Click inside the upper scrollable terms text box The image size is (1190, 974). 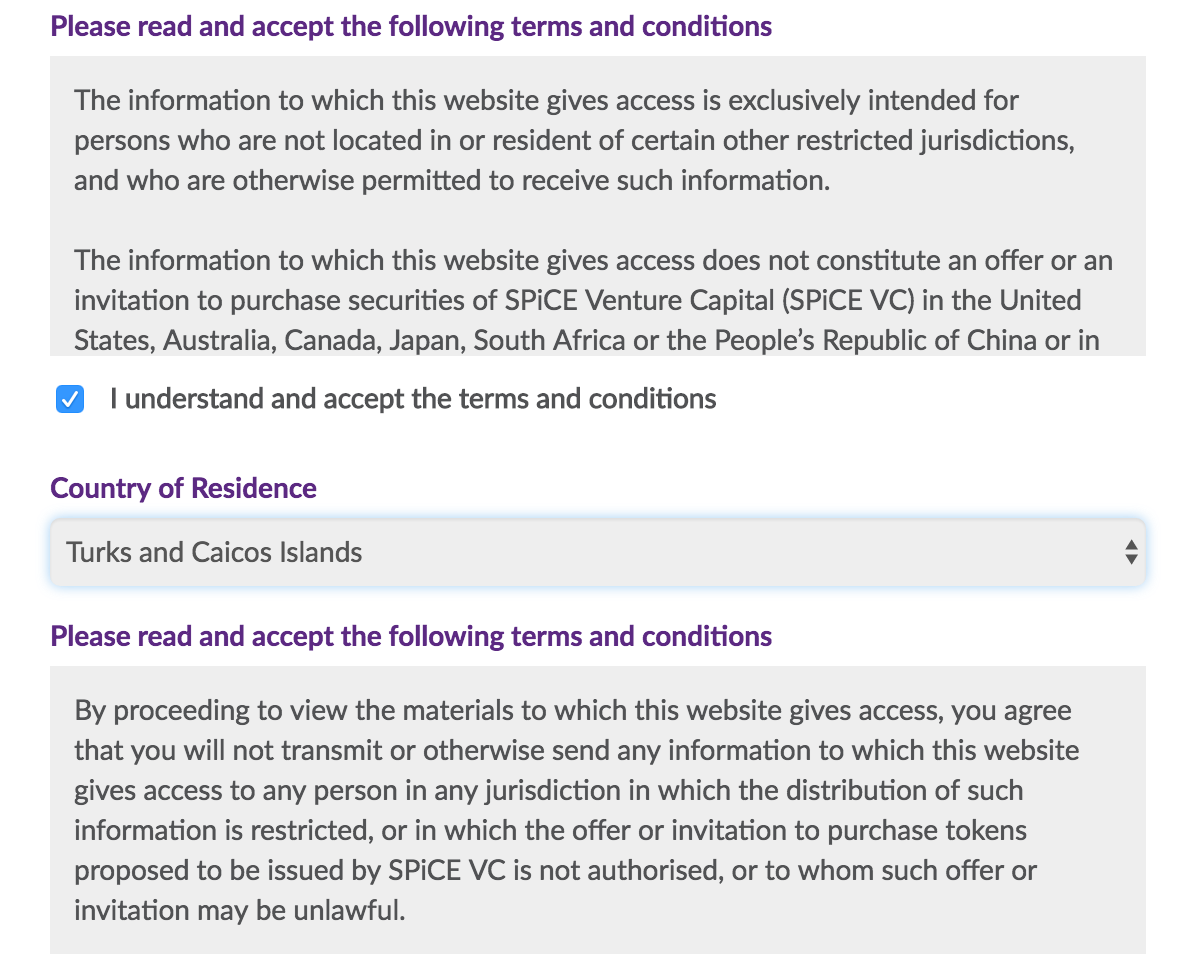tap(598, 206)
